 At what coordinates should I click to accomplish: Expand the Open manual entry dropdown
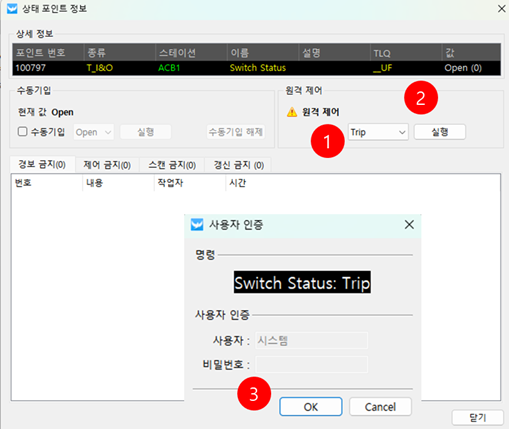(x=93, y=132)
